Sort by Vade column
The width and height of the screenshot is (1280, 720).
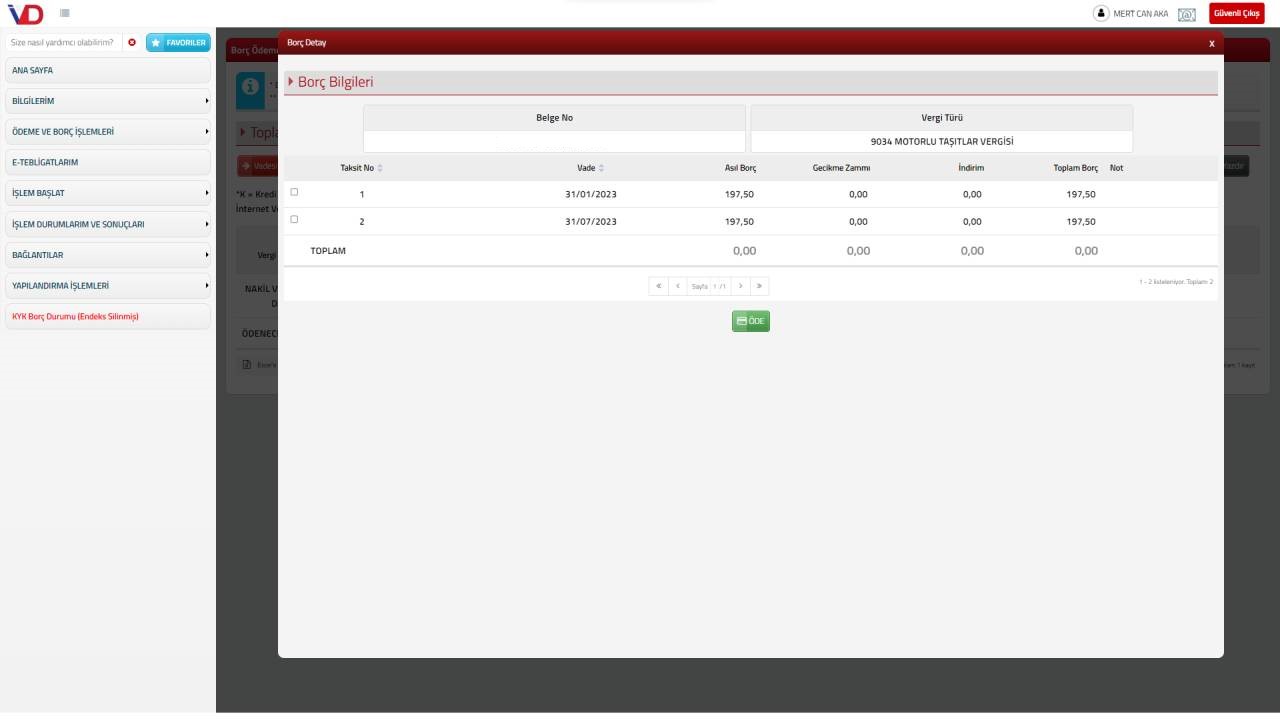(590, 168)
